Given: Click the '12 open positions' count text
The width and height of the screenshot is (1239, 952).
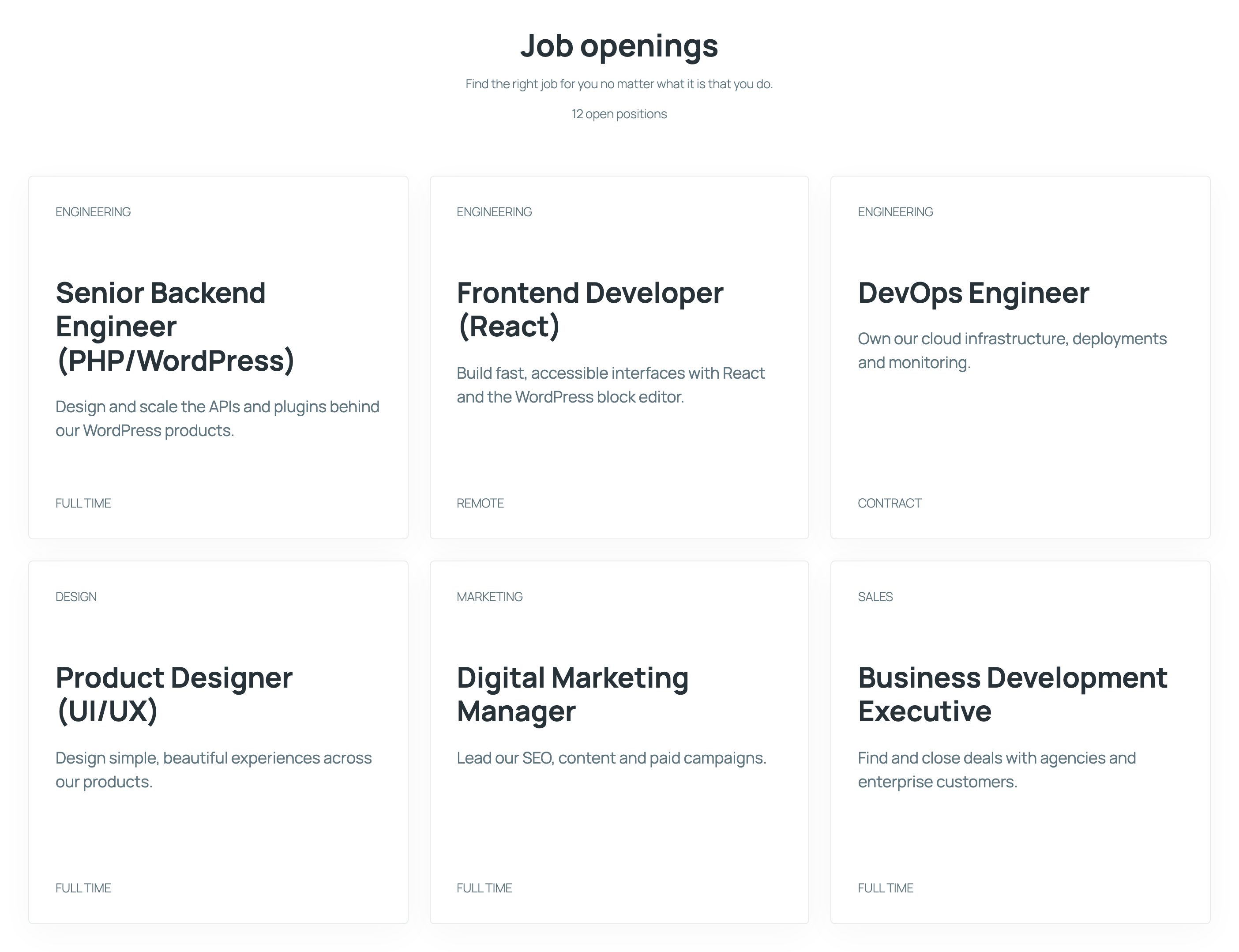Looking at the screenshot, I should (x=619, y=114).
